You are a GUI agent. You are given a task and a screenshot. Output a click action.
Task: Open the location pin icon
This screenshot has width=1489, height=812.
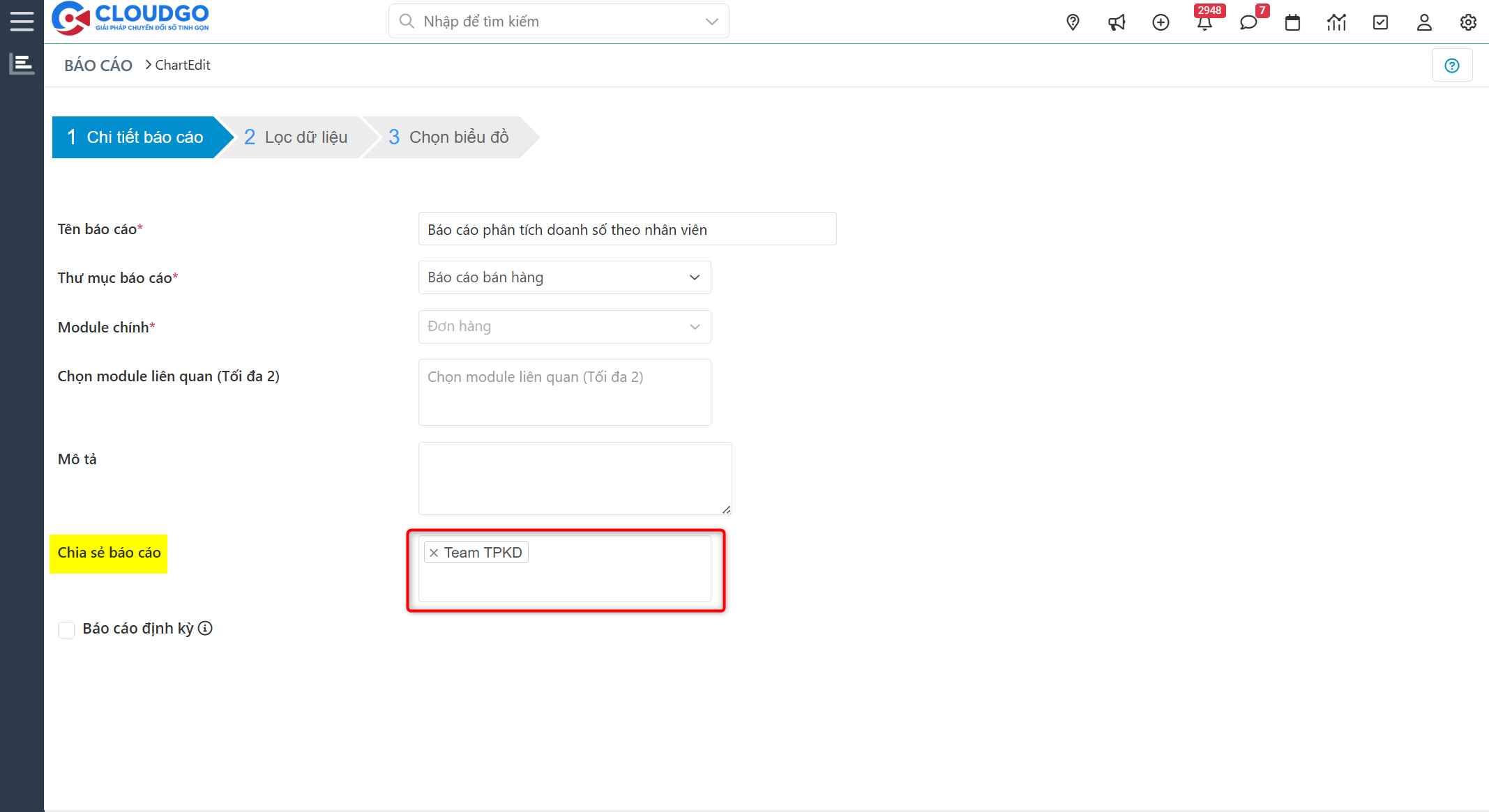click(x=1073, y=22)
